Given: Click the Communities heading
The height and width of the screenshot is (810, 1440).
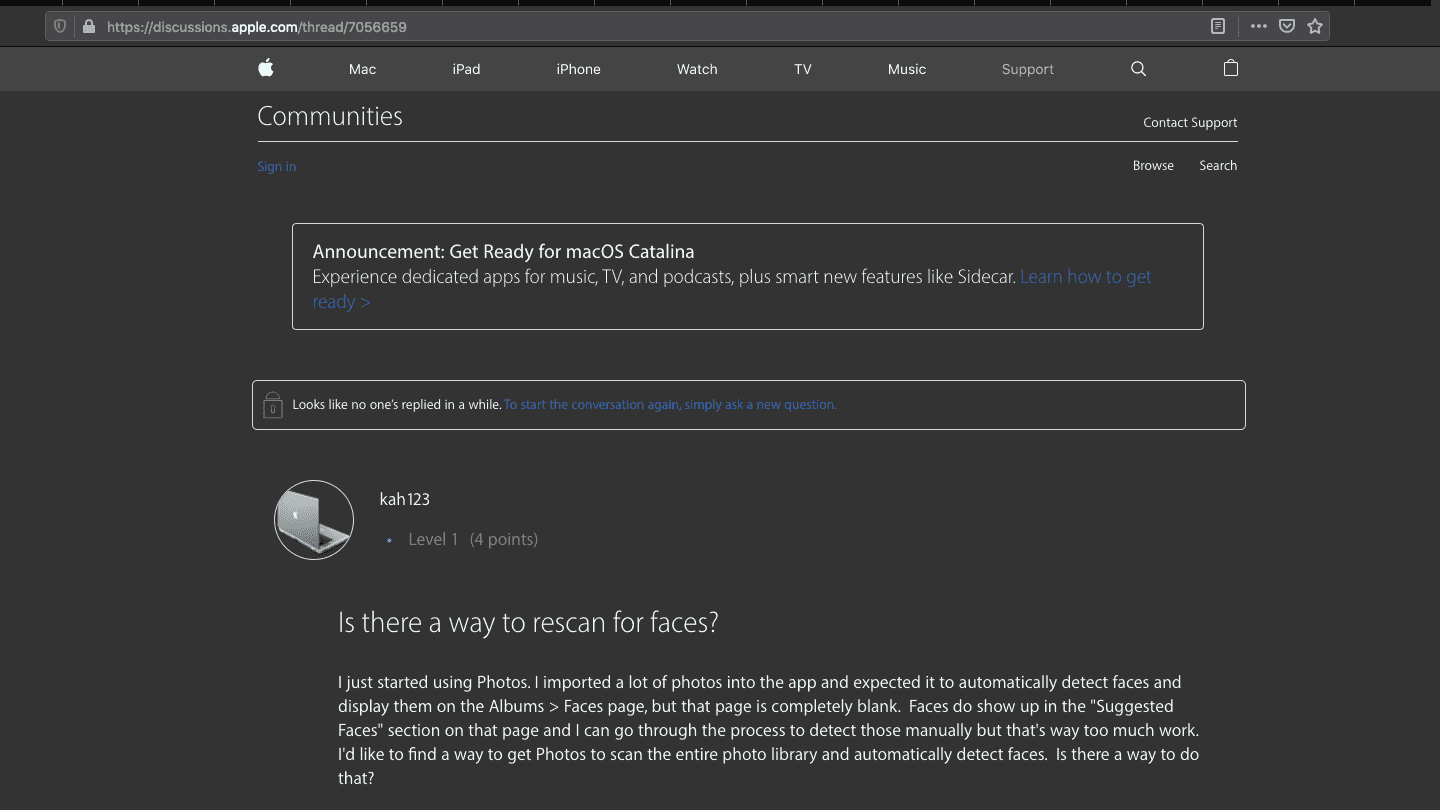Looking at the screenshot, I should pos(330,116).
